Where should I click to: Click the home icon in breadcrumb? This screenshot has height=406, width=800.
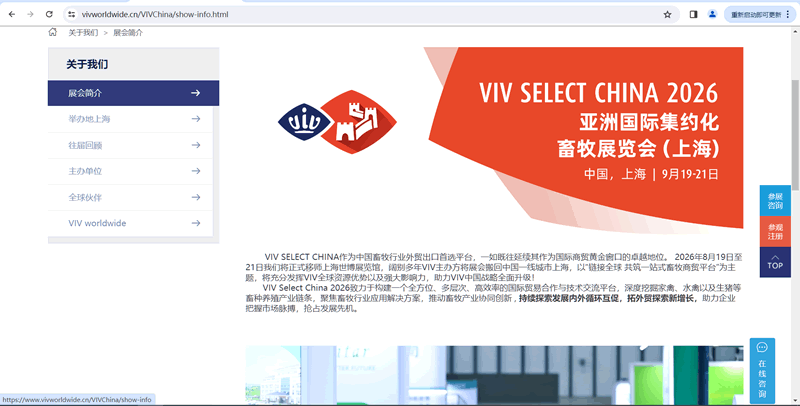(53, 32)
